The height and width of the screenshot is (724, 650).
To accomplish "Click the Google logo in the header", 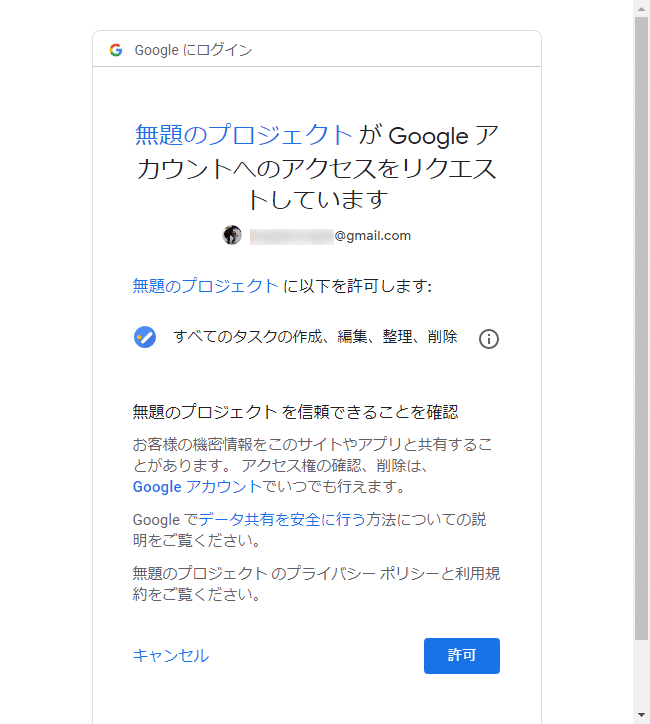I will [x=116, y=50].
